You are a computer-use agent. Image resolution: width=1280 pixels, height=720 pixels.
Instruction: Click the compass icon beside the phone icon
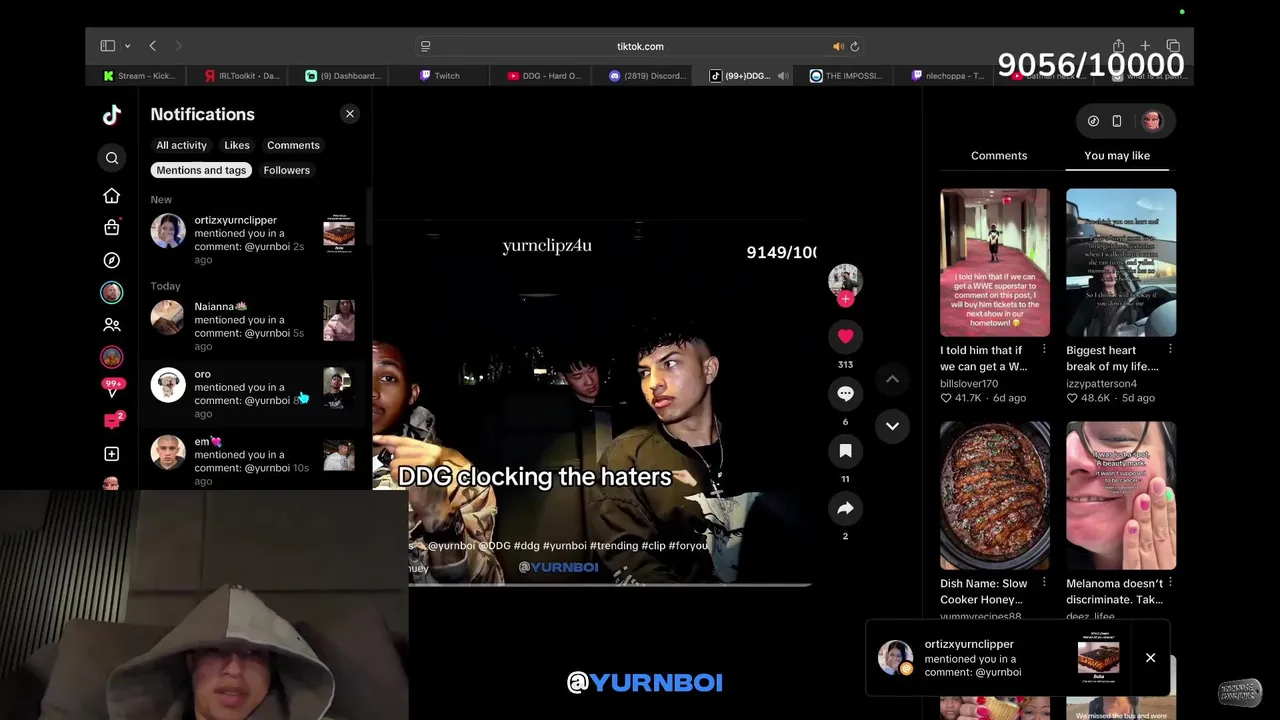1093,121
